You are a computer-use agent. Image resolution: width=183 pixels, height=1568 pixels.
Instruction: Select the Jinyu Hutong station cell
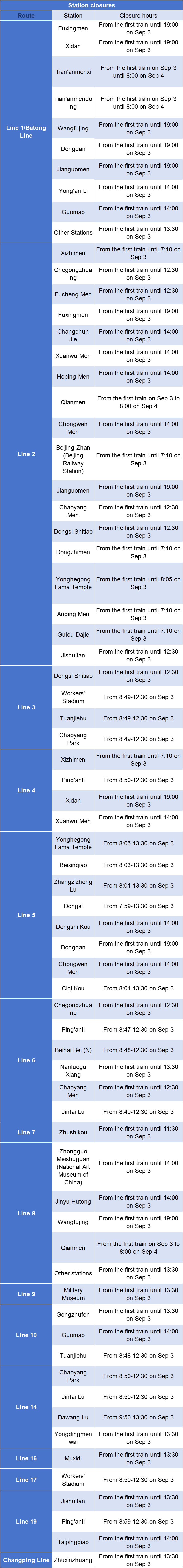click(x=73, y=1202)
